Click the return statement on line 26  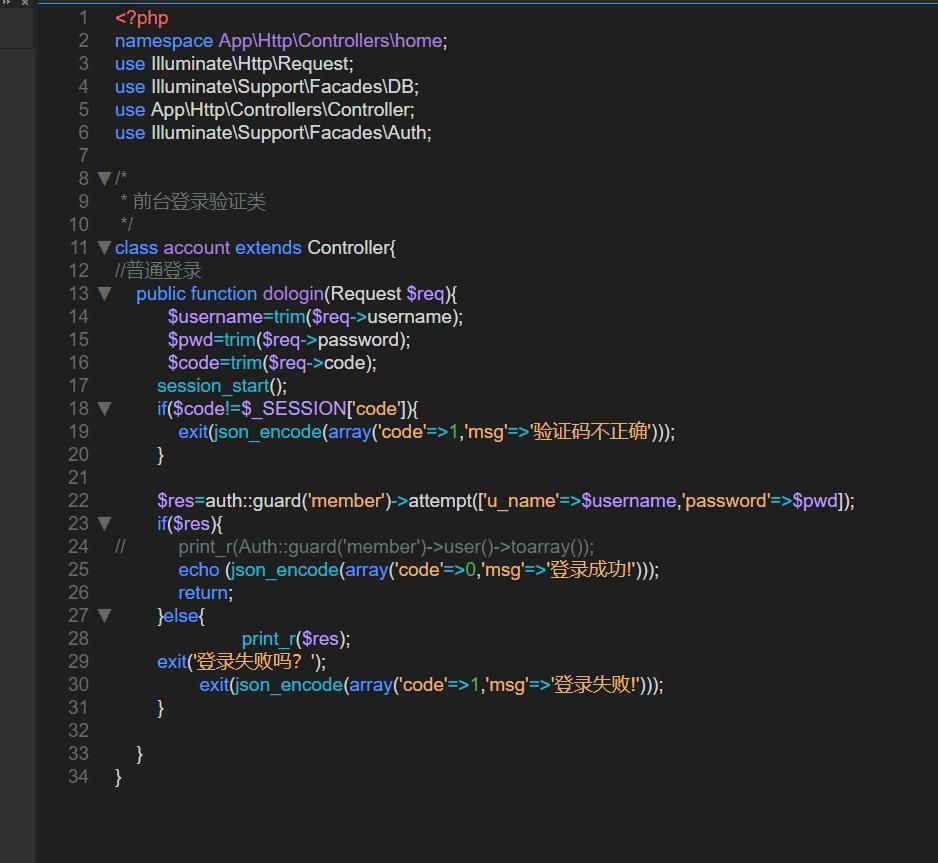pyautogui.click(x=199, y=592)
